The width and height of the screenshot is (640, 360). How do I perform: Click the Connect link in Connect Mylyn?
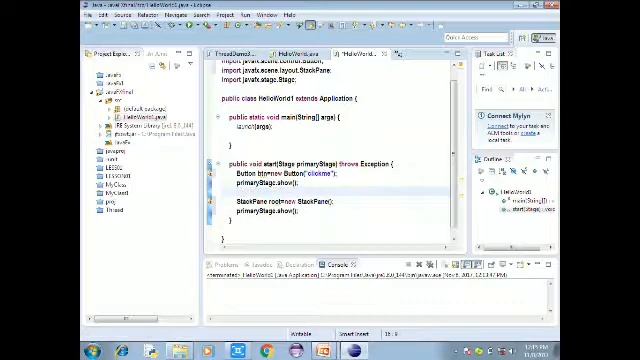[497, 126]
